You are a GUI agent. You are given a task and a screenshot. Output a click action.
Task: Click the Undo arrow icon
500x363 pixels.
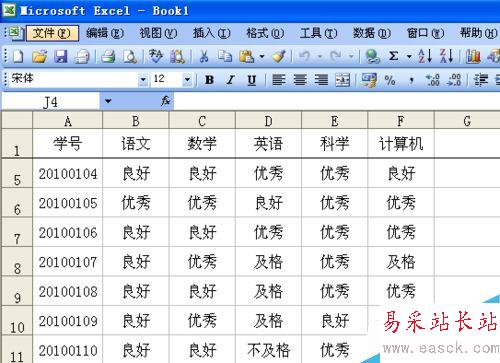tap(304, 56)
